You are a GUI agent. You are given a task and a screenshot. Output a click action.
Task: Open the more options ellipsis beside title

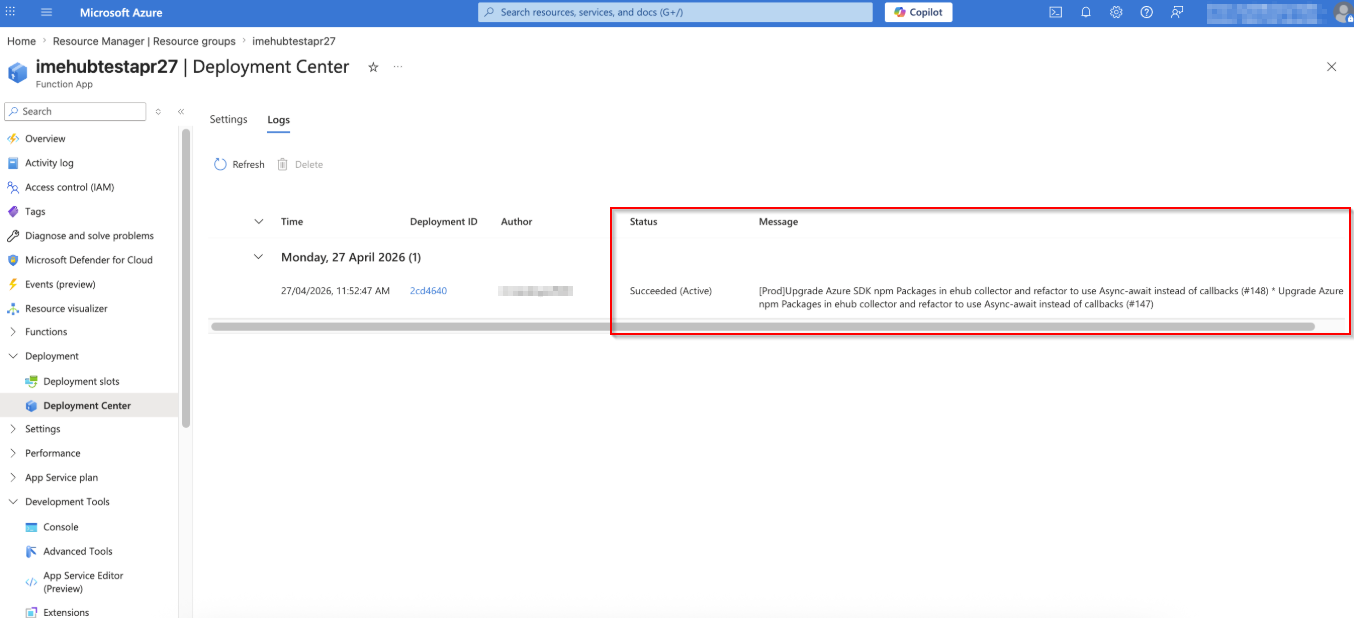(398, 67)
